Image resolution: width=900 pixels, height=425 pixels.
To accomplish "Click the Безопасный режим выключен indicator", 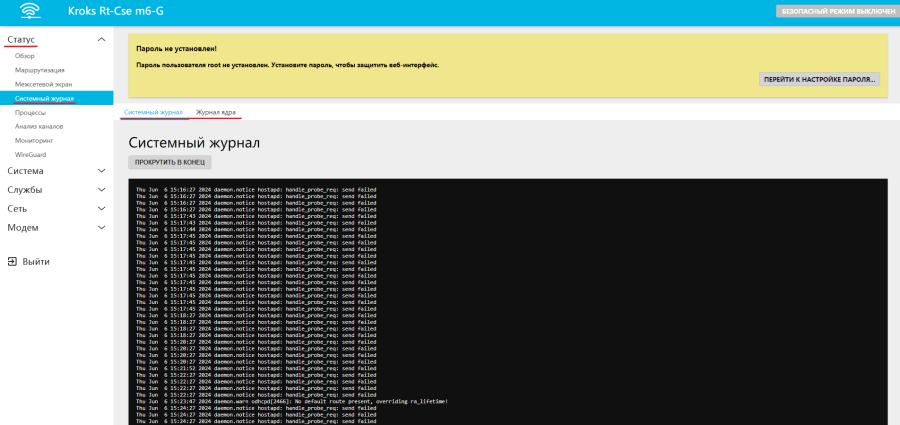I will (835, 11).
